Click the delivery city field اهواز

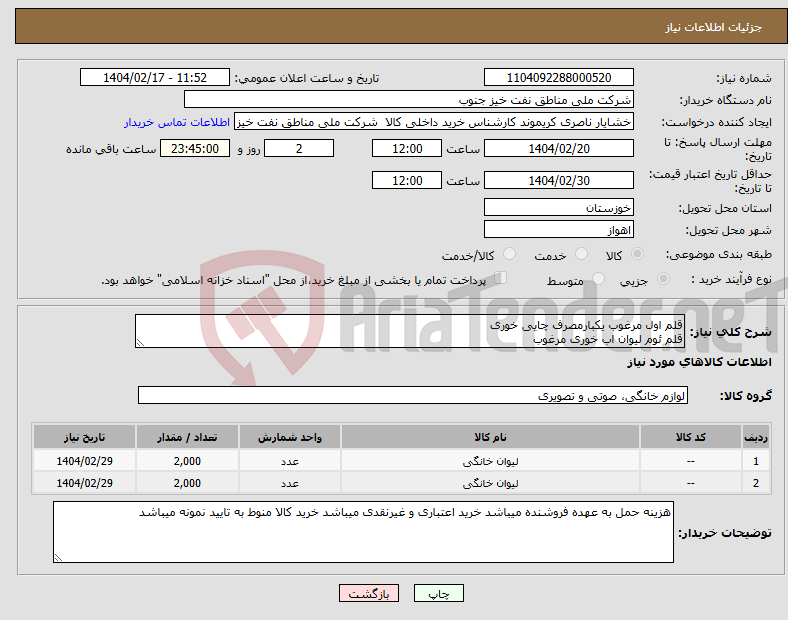[559, 229]
